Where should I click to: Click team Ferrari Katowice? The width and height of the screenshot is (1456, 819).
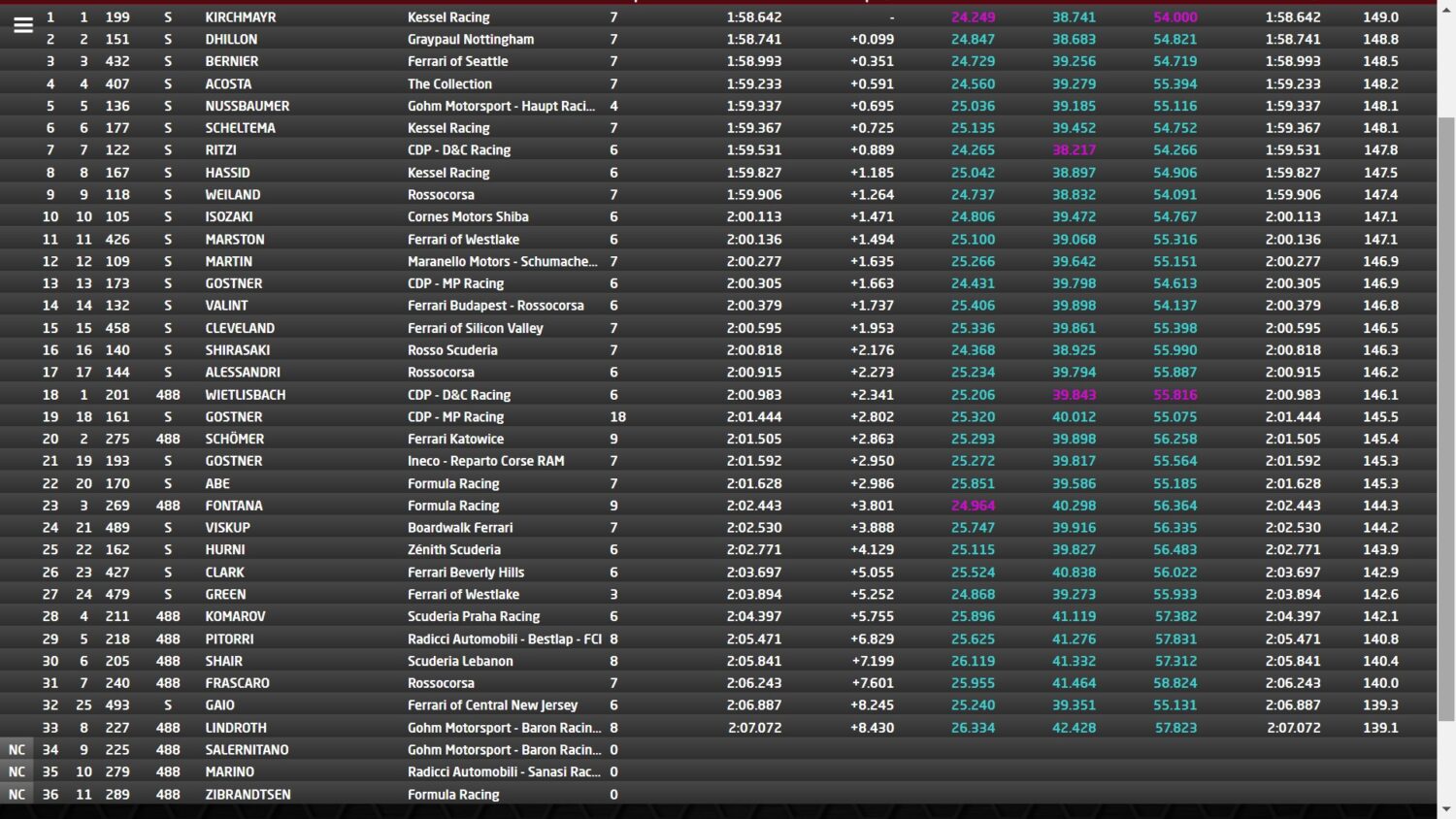(456, 439)
